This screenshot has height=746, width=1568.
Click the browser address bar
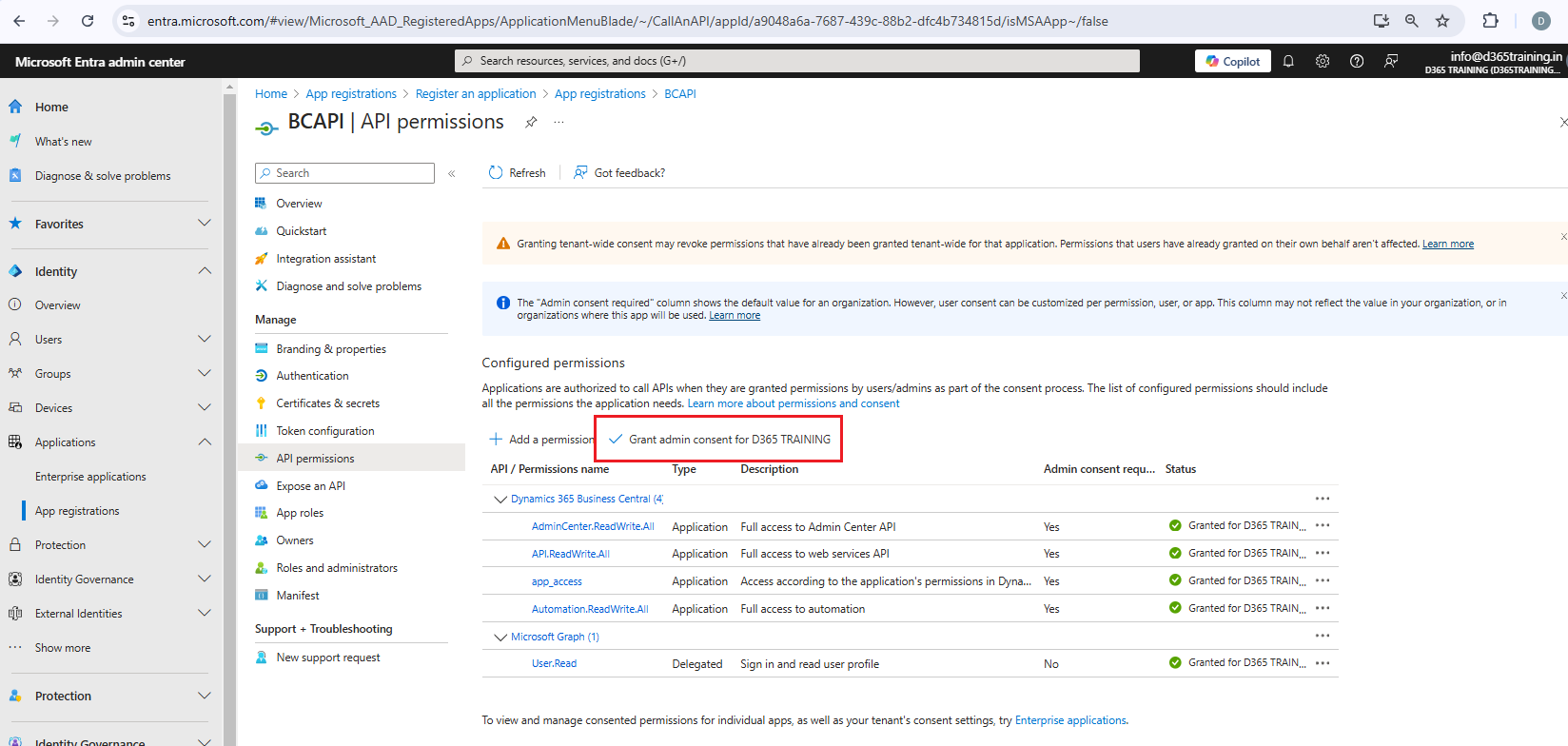point(742,21)
